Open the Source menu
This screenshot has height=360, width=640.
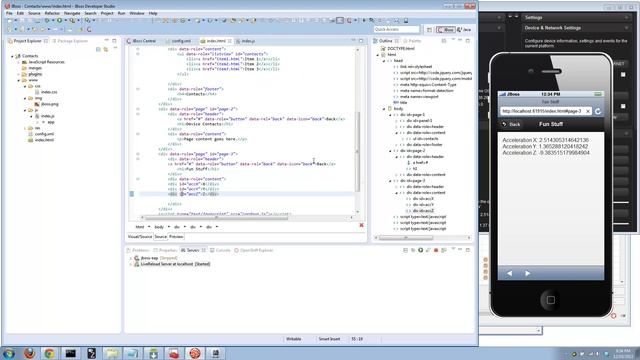click(x=34, y=13)
